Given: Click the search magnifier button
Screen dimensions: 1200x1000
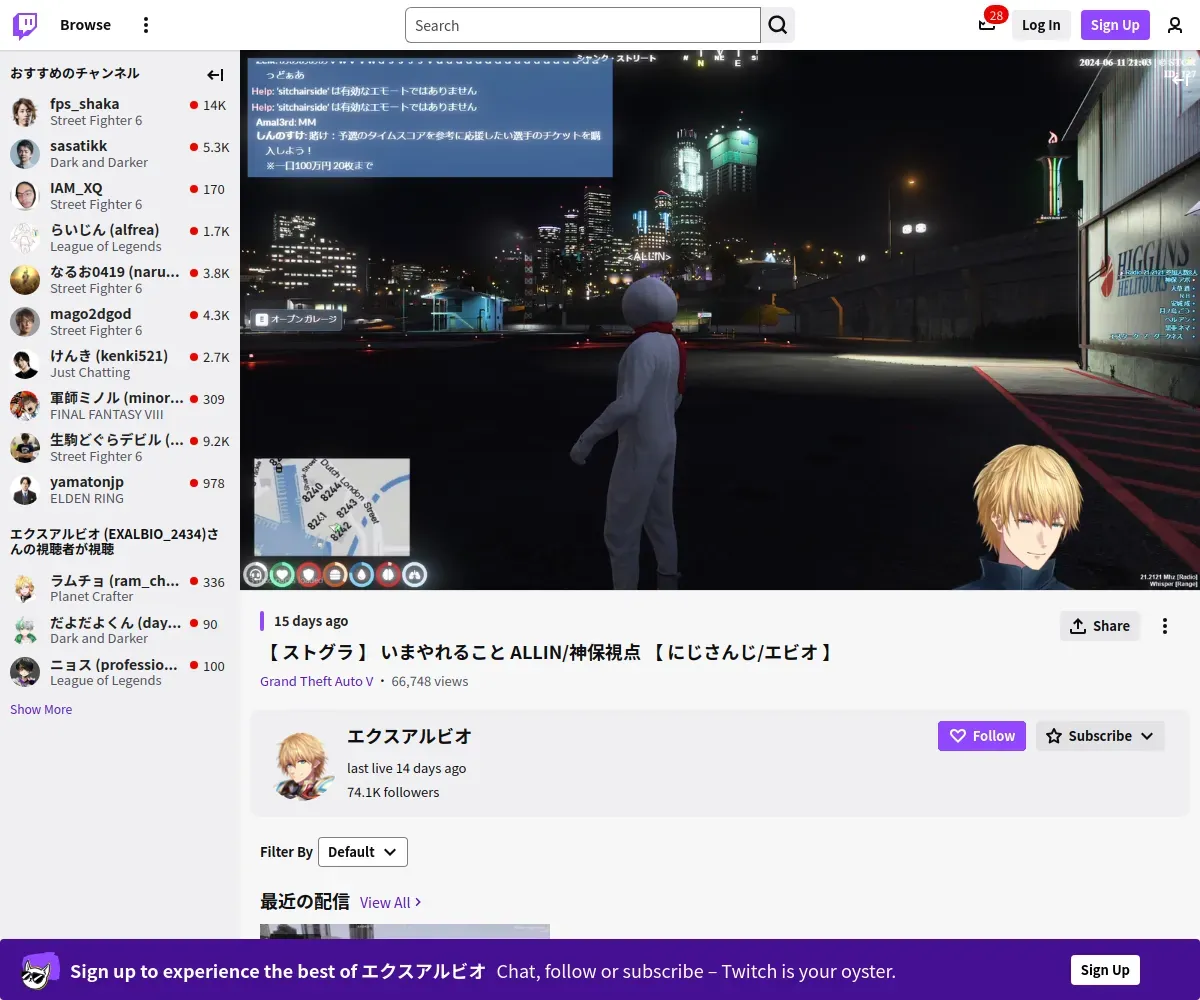Looking at the screenshot, I should click(778, 25).
